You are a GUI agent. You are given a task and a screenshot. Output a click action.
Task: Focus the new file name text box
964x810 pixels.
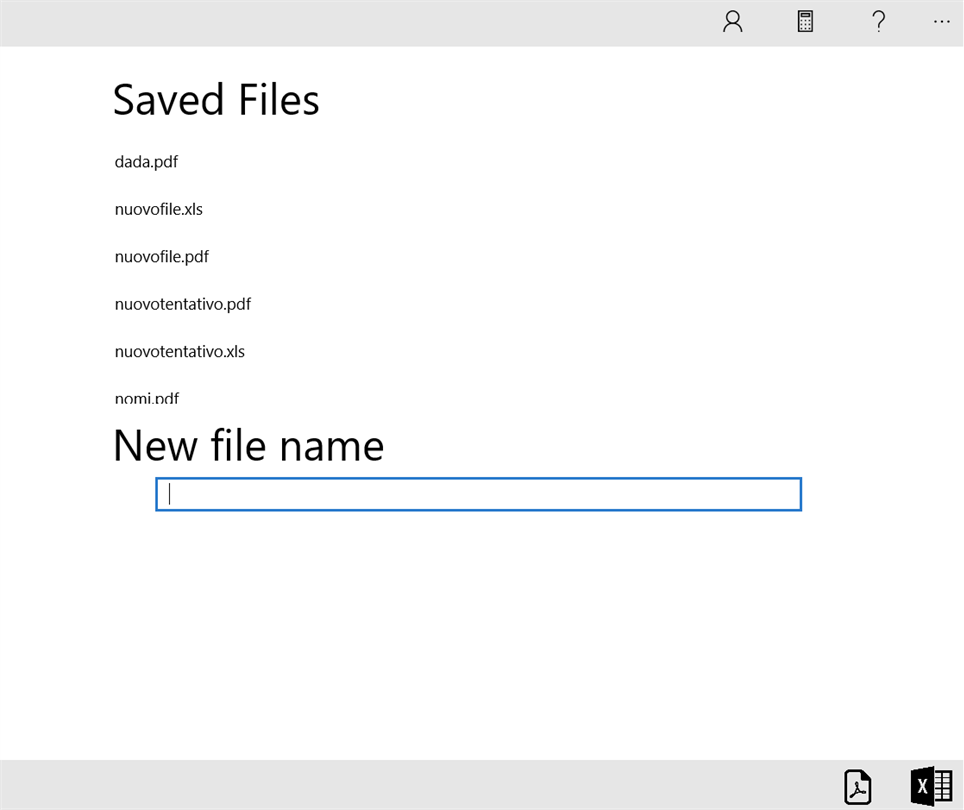click(478, 494)
